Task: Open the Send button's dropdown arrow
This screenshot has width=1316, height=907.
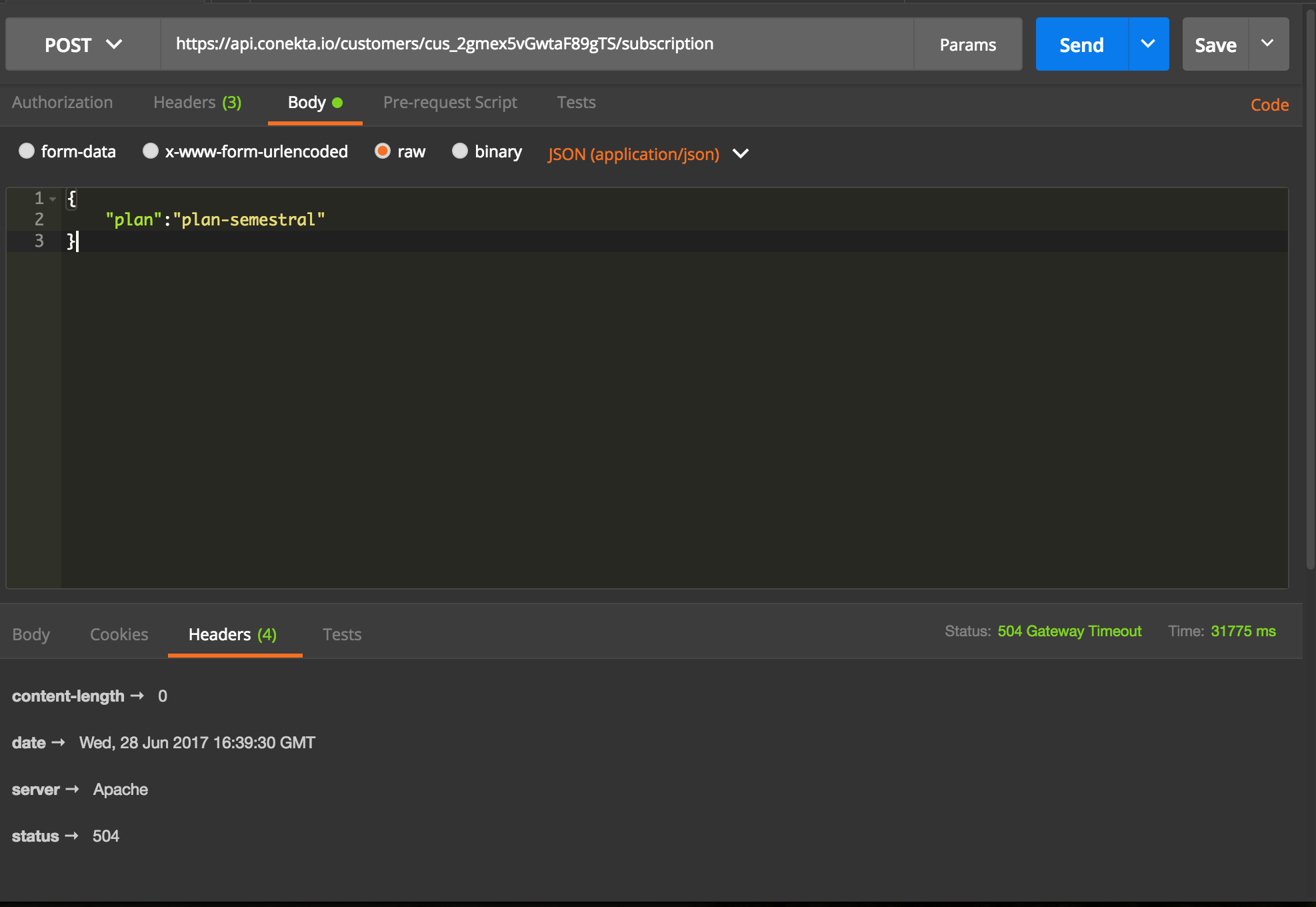Action: click(1148, 44)
